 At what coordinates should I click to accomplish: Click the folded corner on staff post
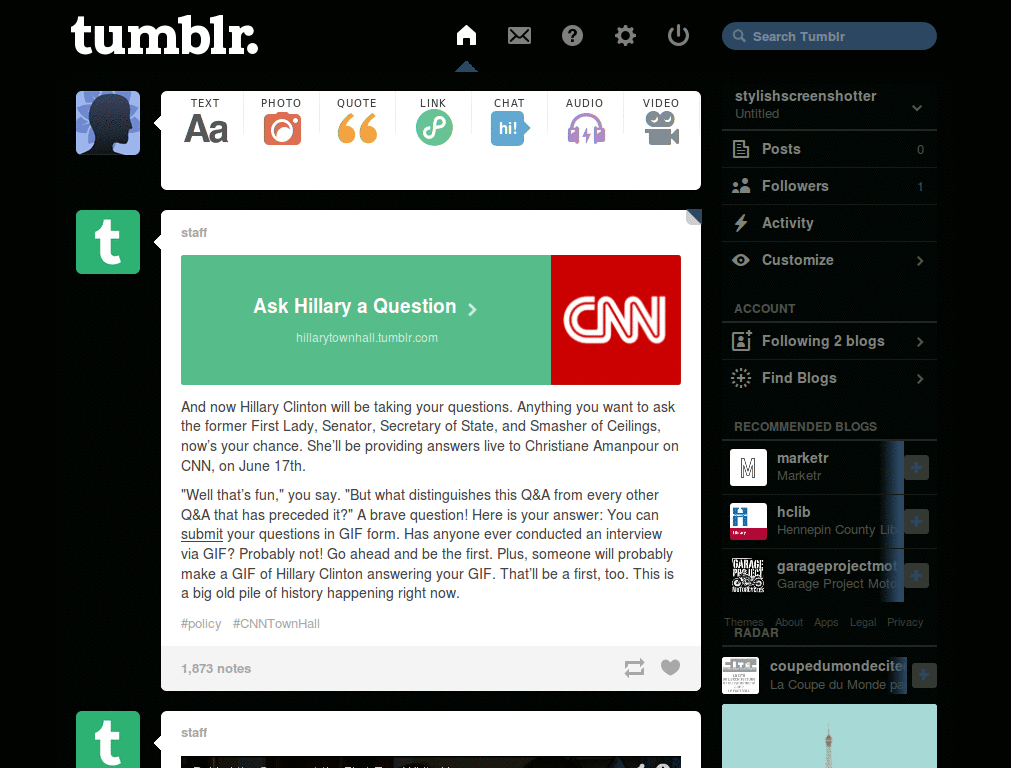pyautogui.click(x=694, y=217)
